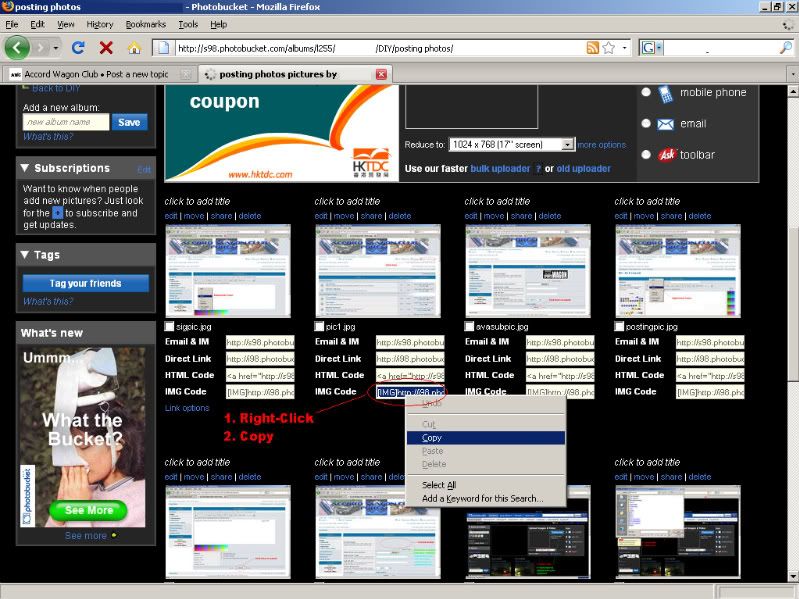This screenshot has height=599, width=799.
Task: Choose Add a Keyword for this Search
Action: [x=486, y=499]
